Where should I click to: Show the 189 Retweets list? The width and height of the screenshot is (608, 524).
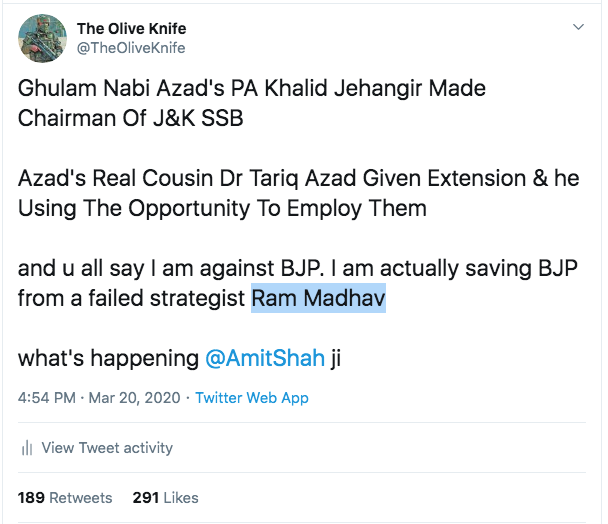click(65, 497)
